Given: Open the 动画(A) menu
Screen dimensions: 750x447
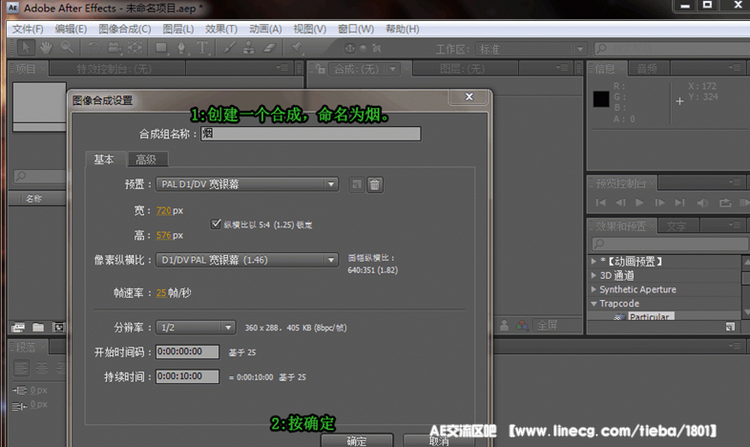Looking at the screenshot, I should click(265, 29).
